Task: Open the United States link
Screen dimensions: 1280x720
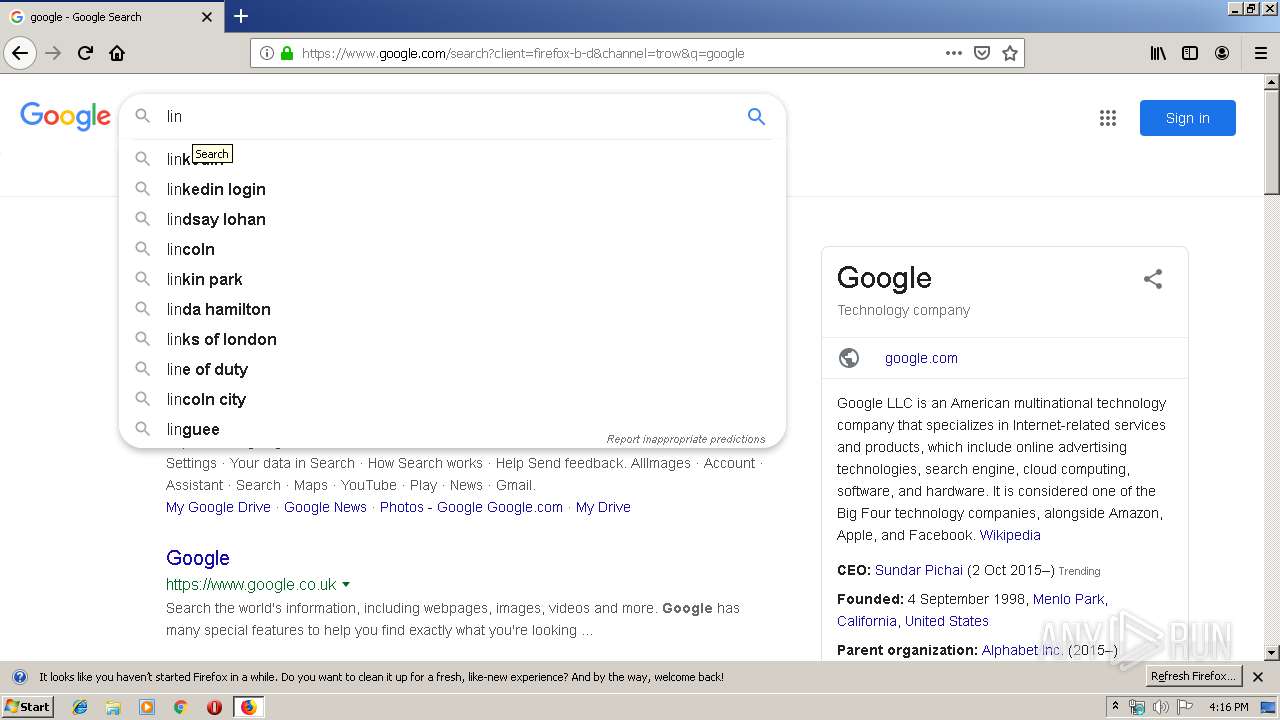Action: (947, 621)
